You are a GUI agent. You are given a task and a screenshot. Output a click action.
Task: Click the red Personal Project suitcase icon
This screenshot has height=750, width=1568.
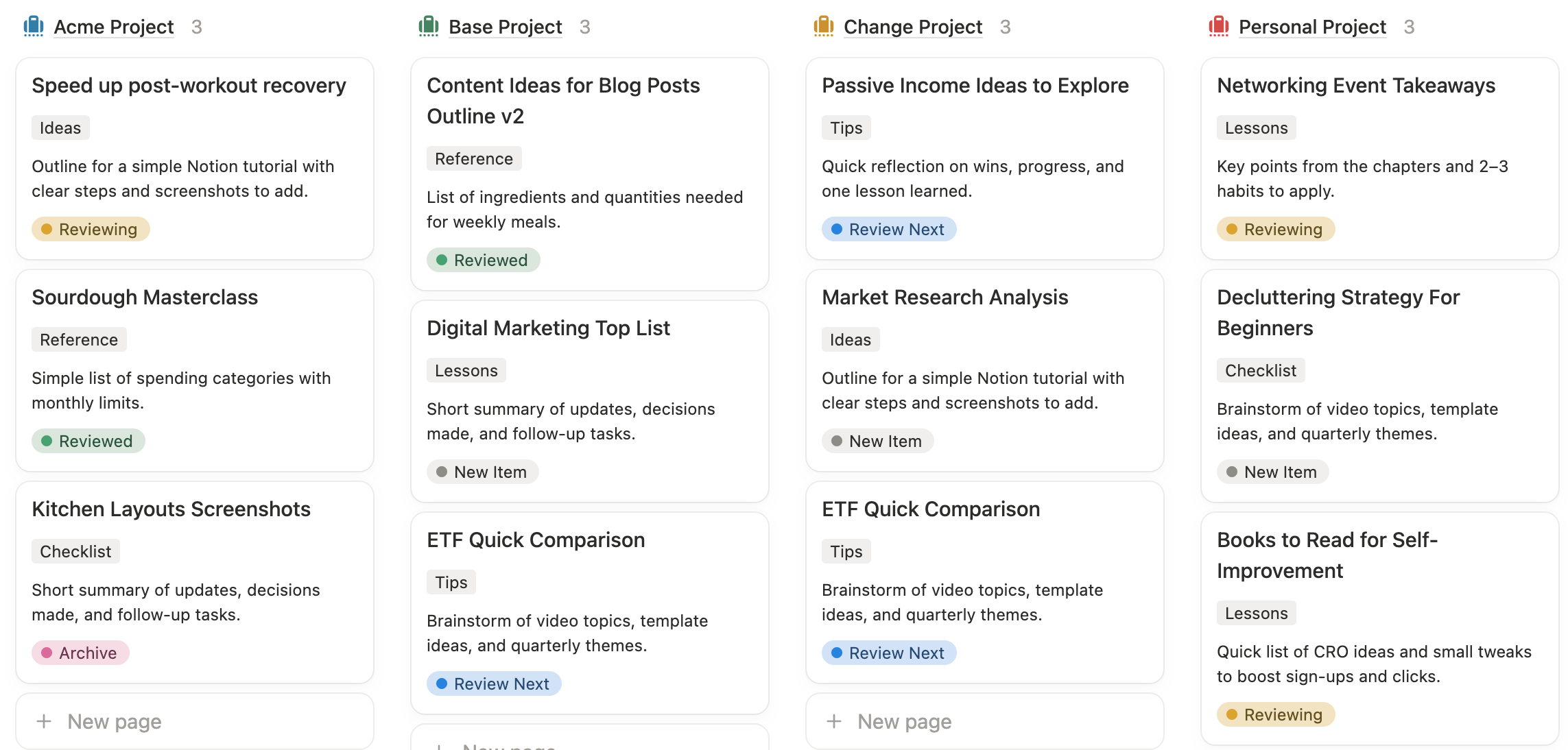click(x=1218, y=27)
